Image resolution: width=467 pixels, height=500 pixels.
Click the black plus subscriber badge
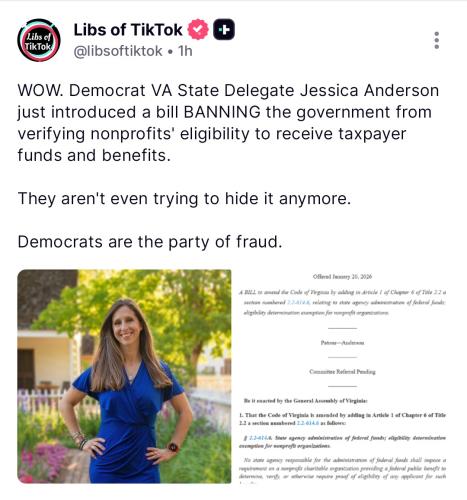point(224,30)
